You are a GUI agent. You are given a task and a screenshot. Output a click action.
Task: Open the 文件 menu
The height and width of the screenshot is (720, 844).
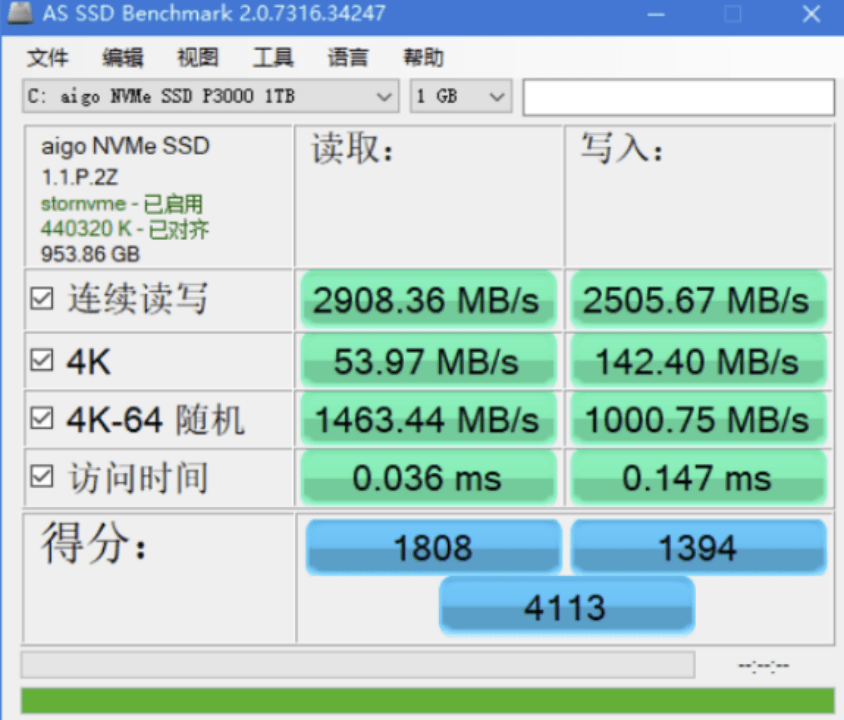[x=47, y=57]
